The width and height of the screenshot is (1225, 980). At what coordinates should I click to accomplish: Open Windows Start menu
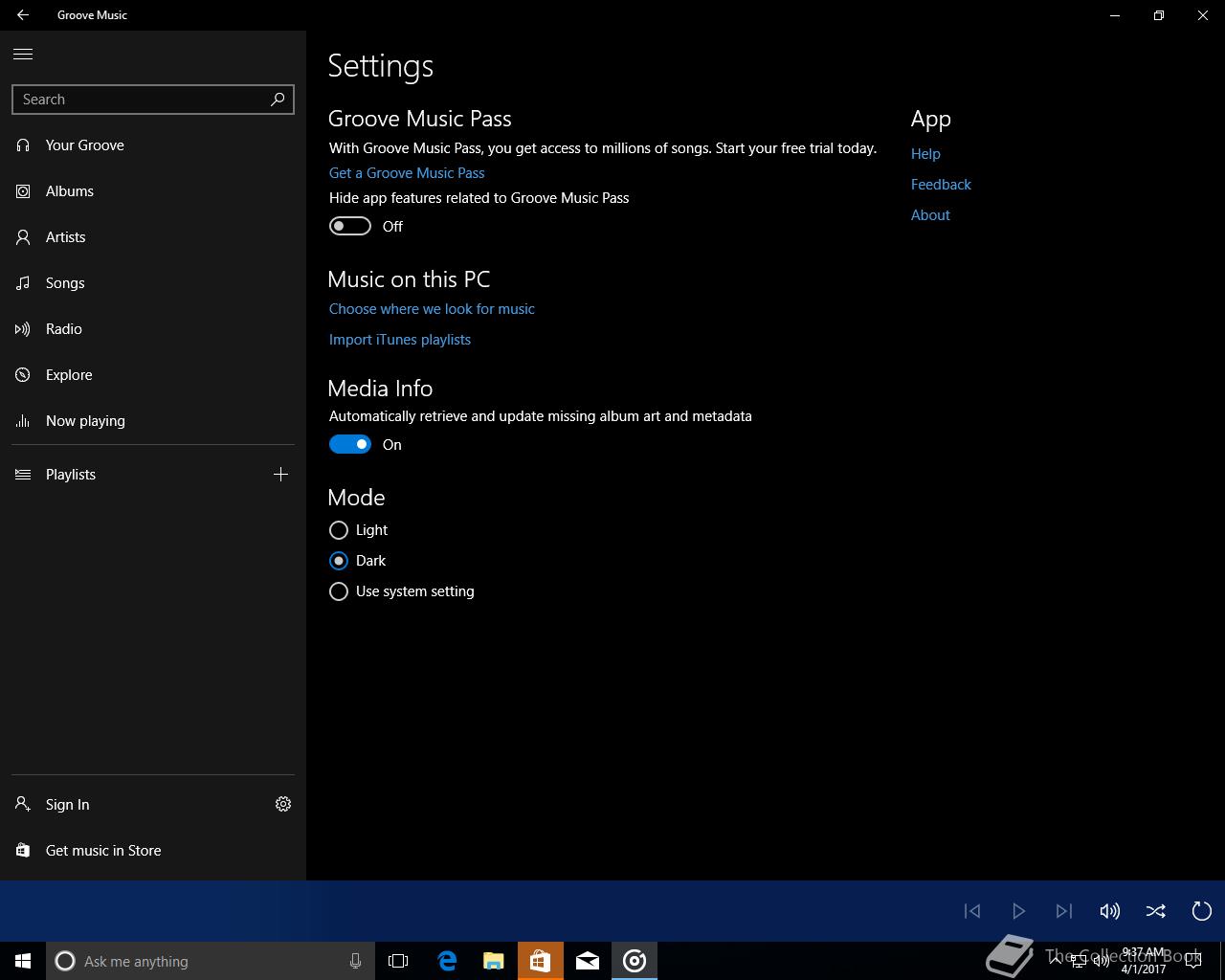tap(23, 961)
